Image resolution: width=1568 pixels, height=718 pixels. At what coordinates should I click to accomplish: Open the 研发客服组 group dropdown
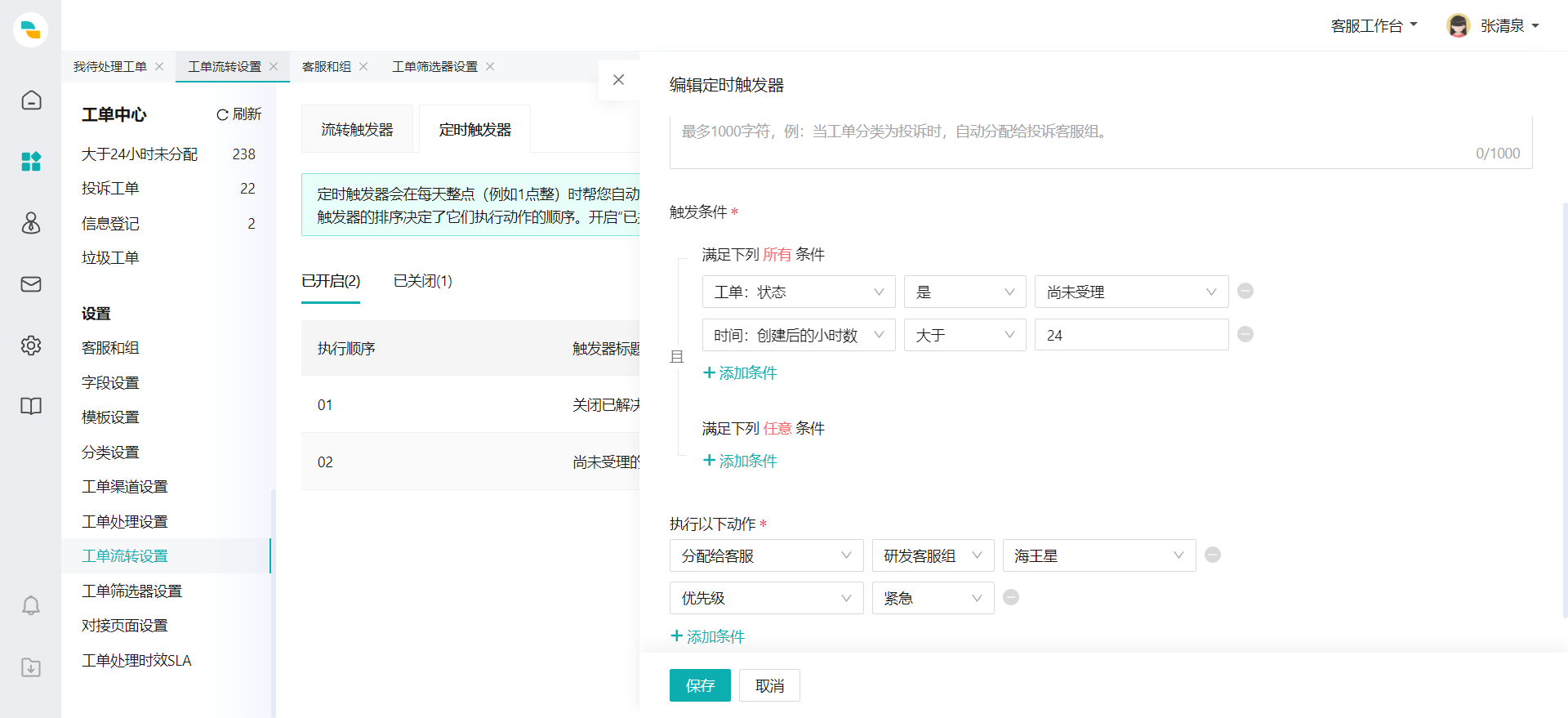[933, 555]
